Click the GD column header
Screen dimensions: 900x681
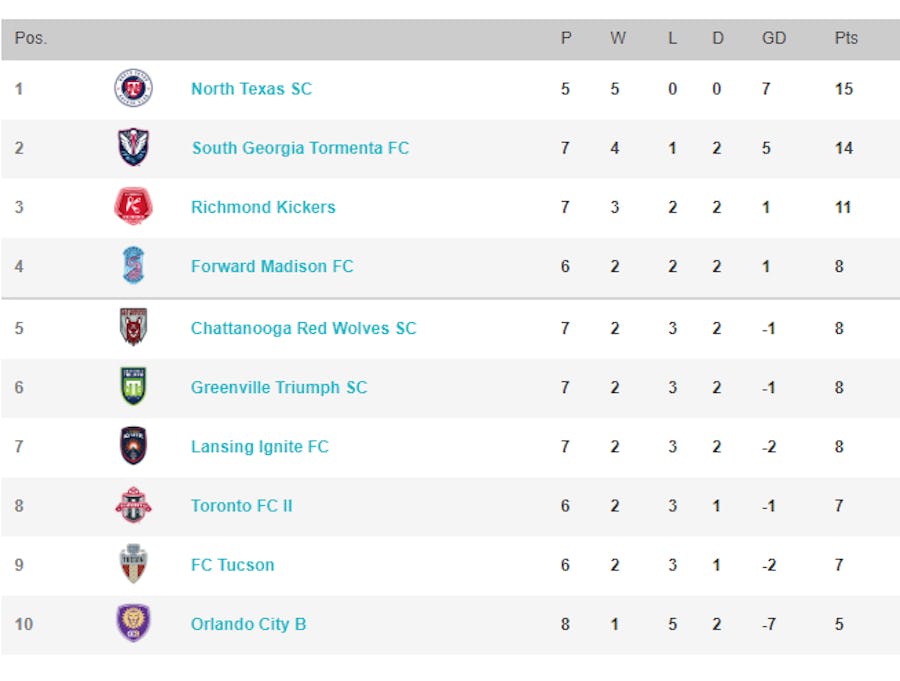774,38
